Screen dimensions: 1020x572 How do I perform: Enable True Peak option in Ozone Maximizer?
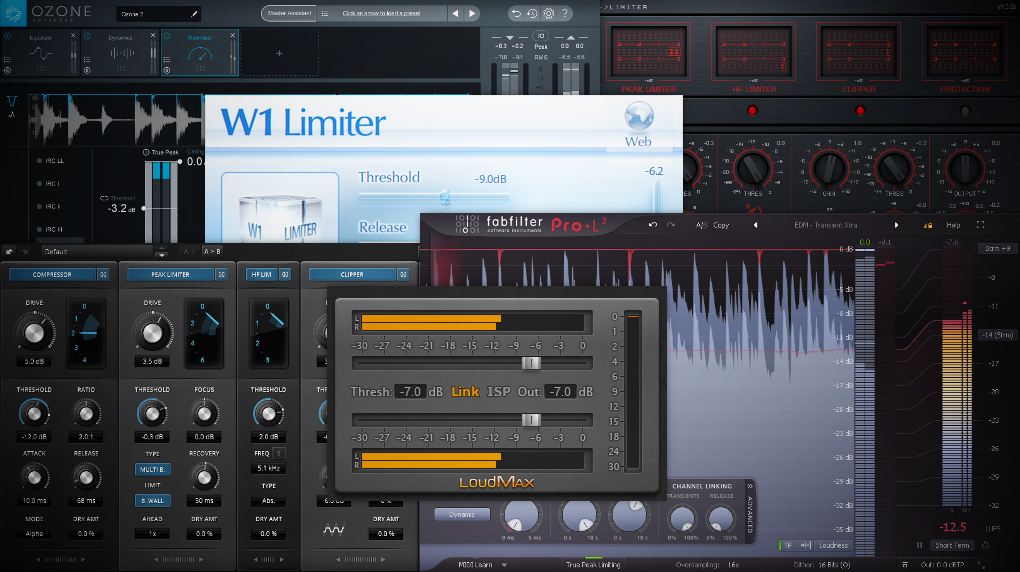click(x=146, y=152)
